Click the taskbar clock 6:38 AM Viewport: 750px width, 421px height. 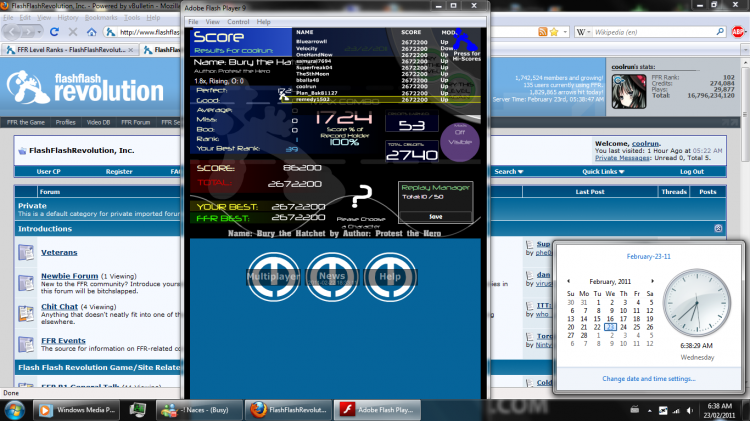point(719,410)
